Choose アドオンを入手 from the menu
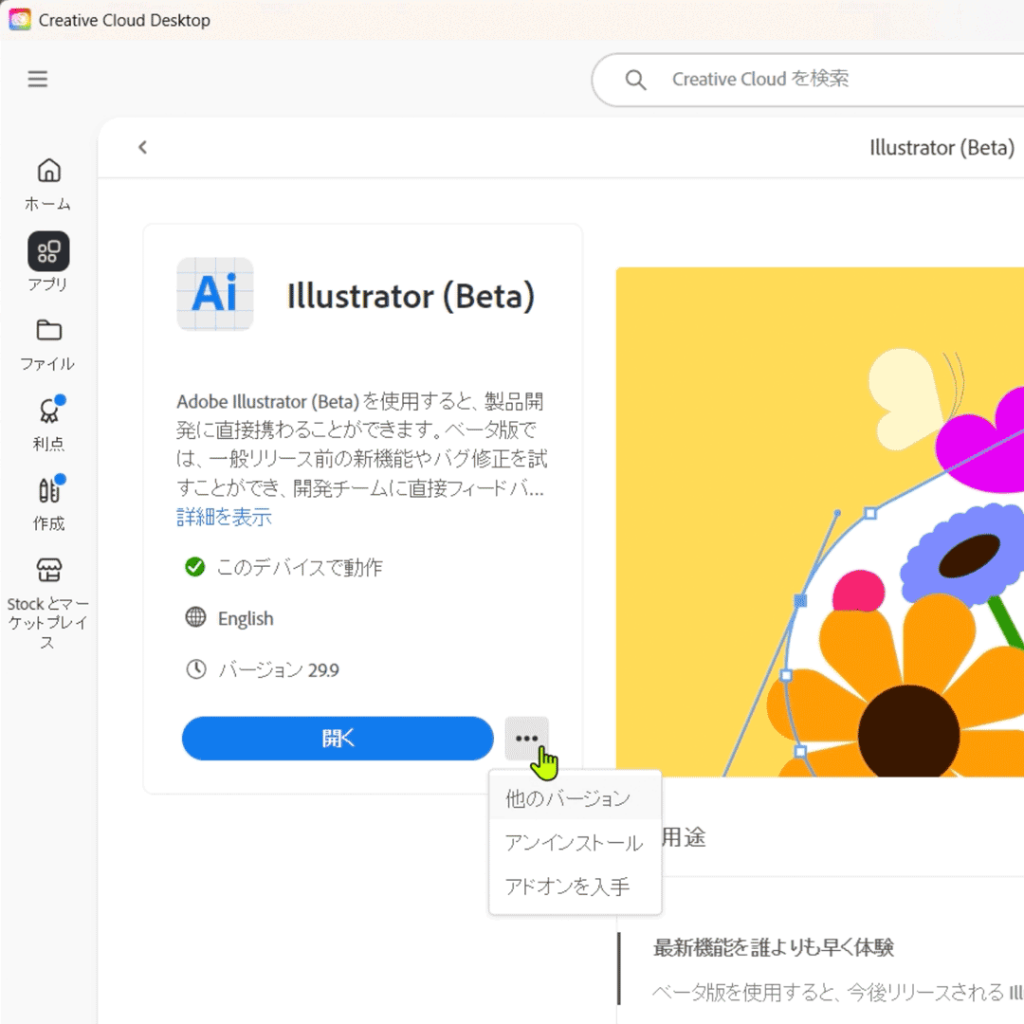The height and width of the screenshot is (1024, 1024). pyautogui.click(x=575, y=886)
